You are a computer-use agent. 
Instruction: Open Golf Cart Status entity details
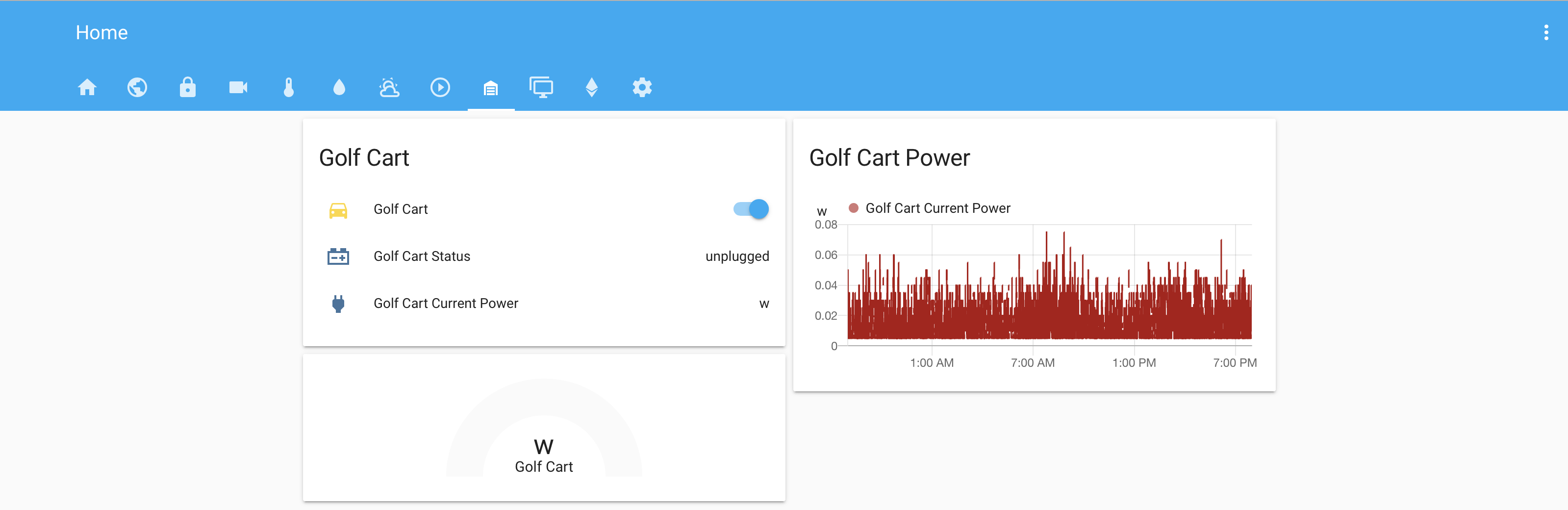544,256
